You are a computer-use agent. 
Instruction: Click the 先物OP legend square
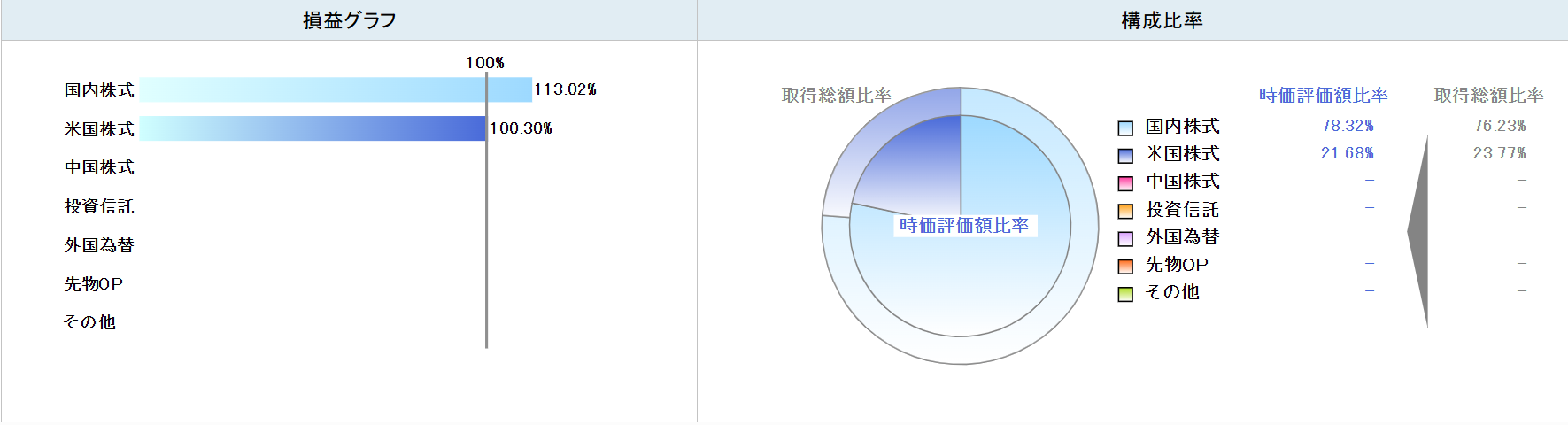[1125, 266]
